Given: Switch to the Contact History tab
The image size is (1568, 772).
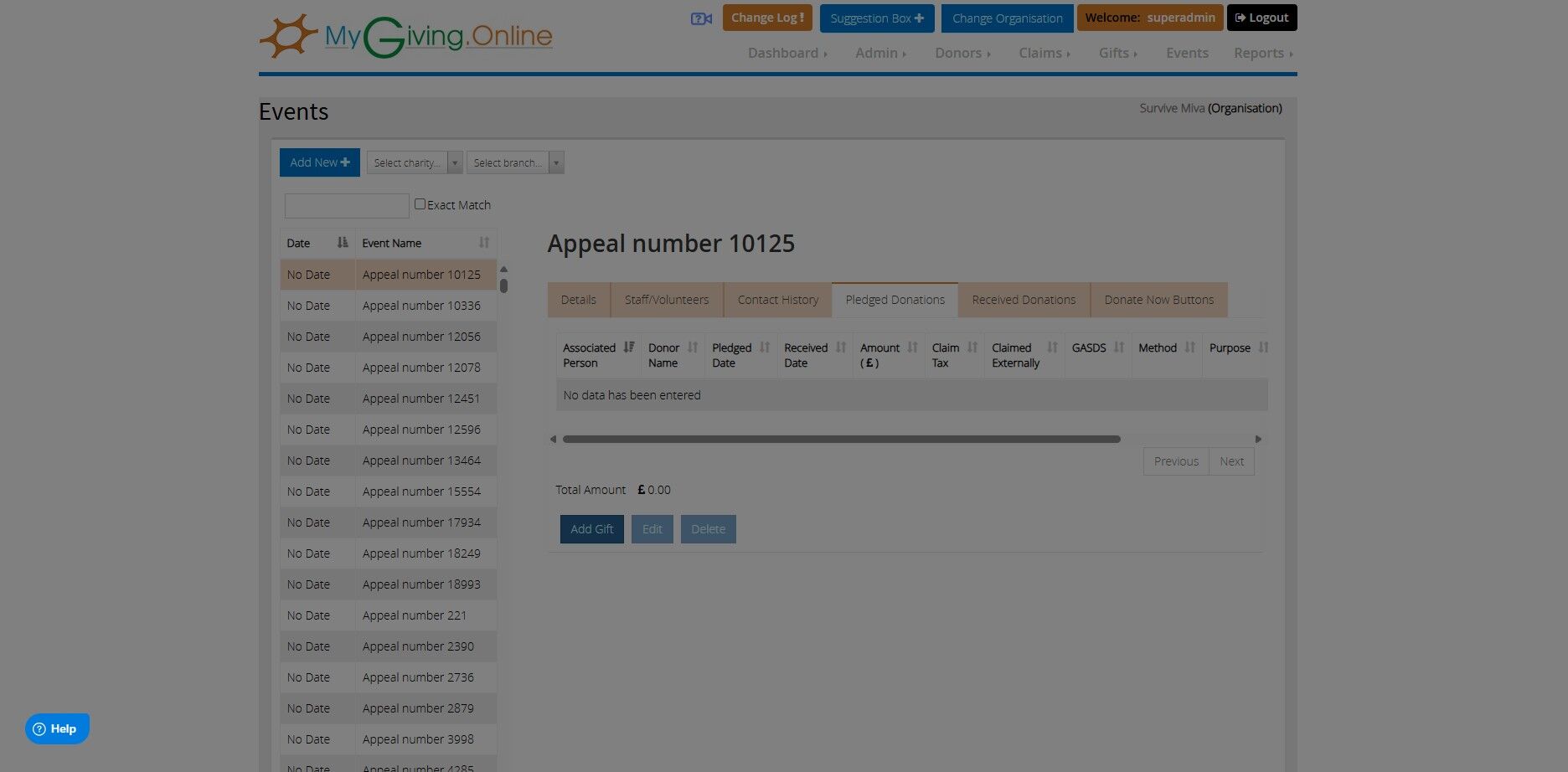Looking at the screenshot, I should click(x=777, y=300).
